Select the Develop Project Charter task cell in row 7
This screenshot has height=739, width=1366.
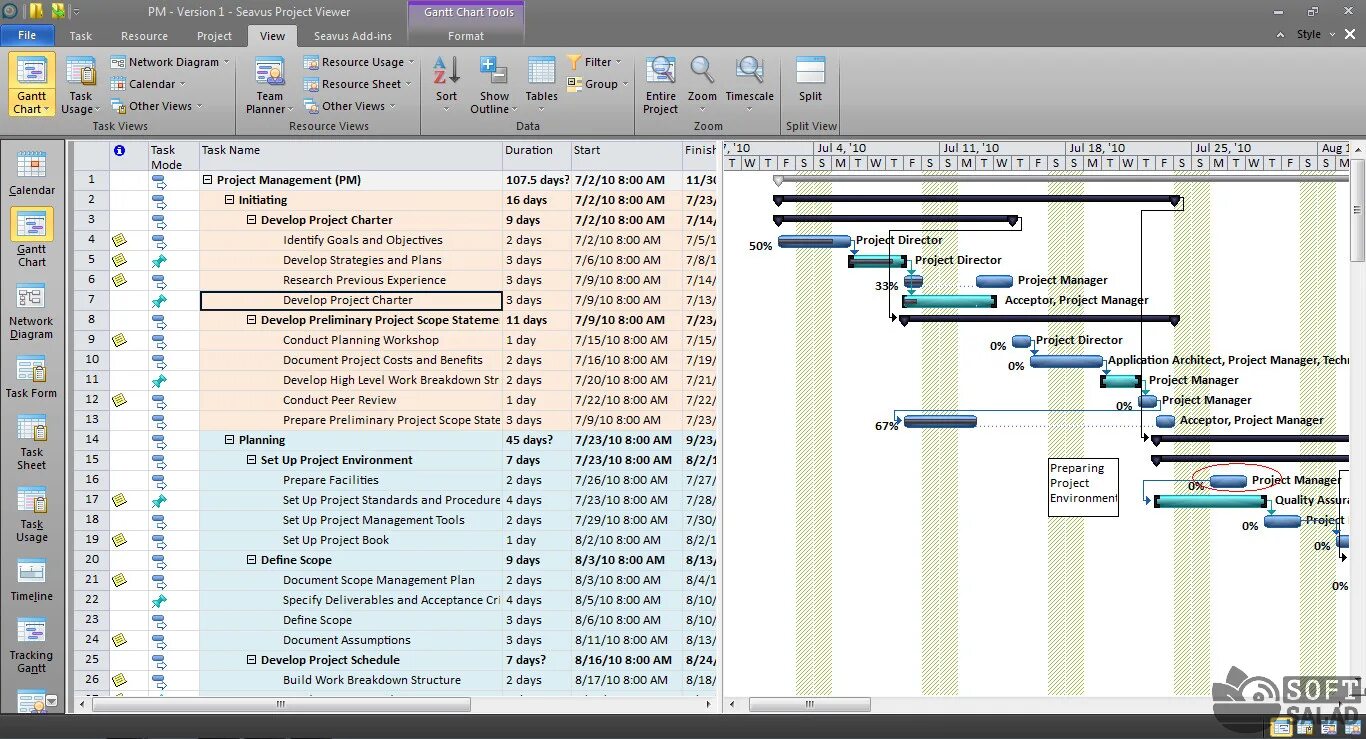click(351, 300)
